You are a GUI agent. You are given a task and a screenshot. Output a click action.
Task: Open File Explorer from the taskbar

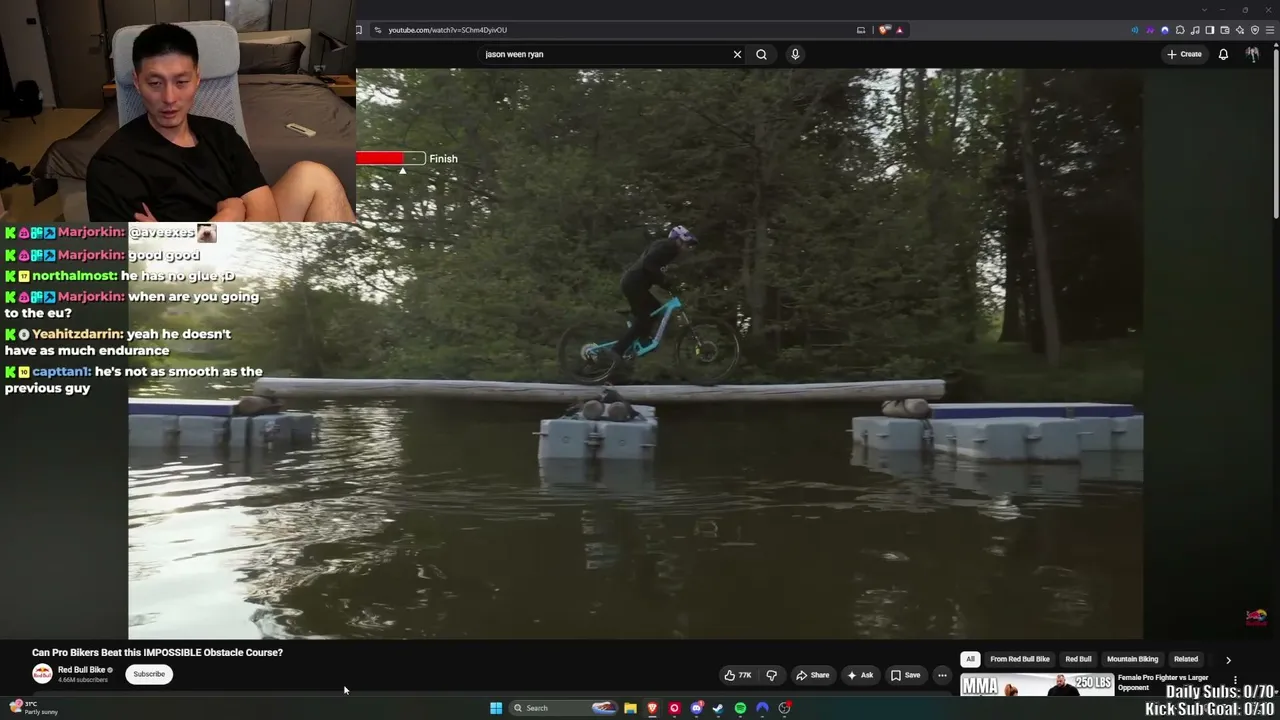tap(630, 708)
